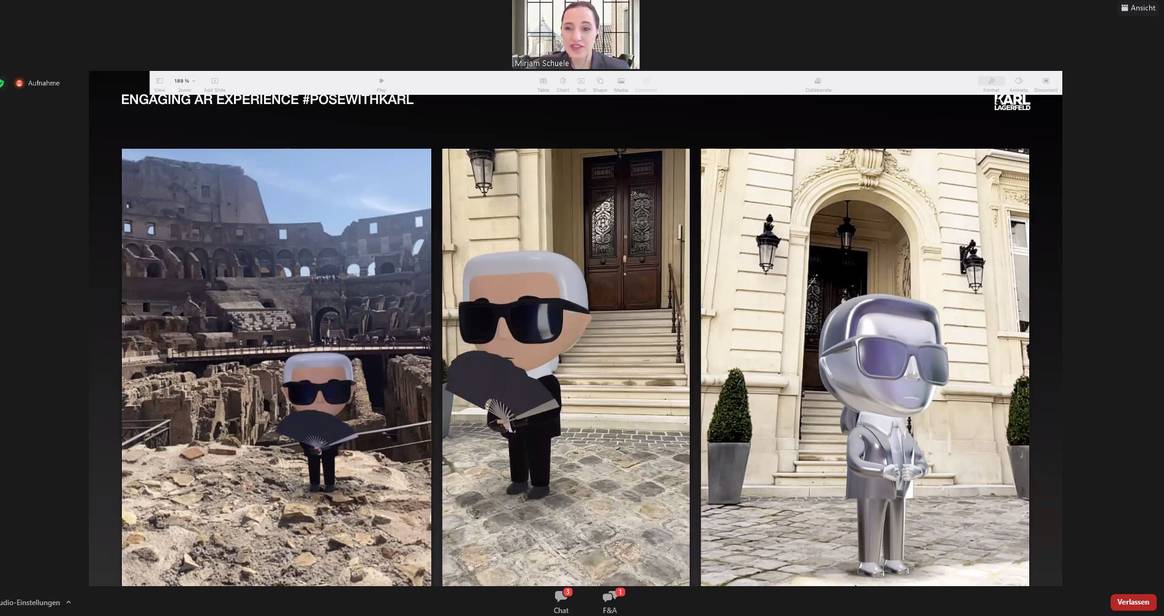Click the red Verlassen button
This screenshot has height=616, width=1164.
[x=1134, y=602]
